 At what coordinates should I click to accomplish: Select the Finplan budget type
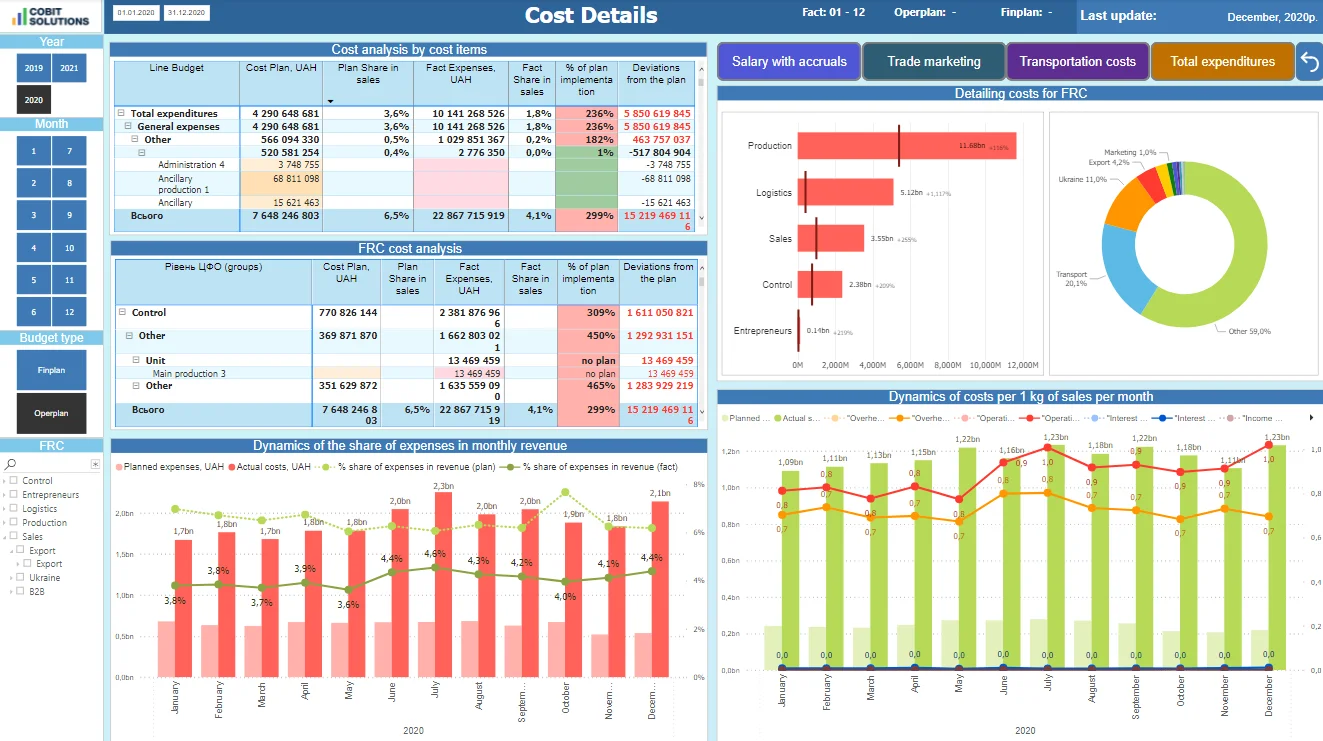click(50, 370)
